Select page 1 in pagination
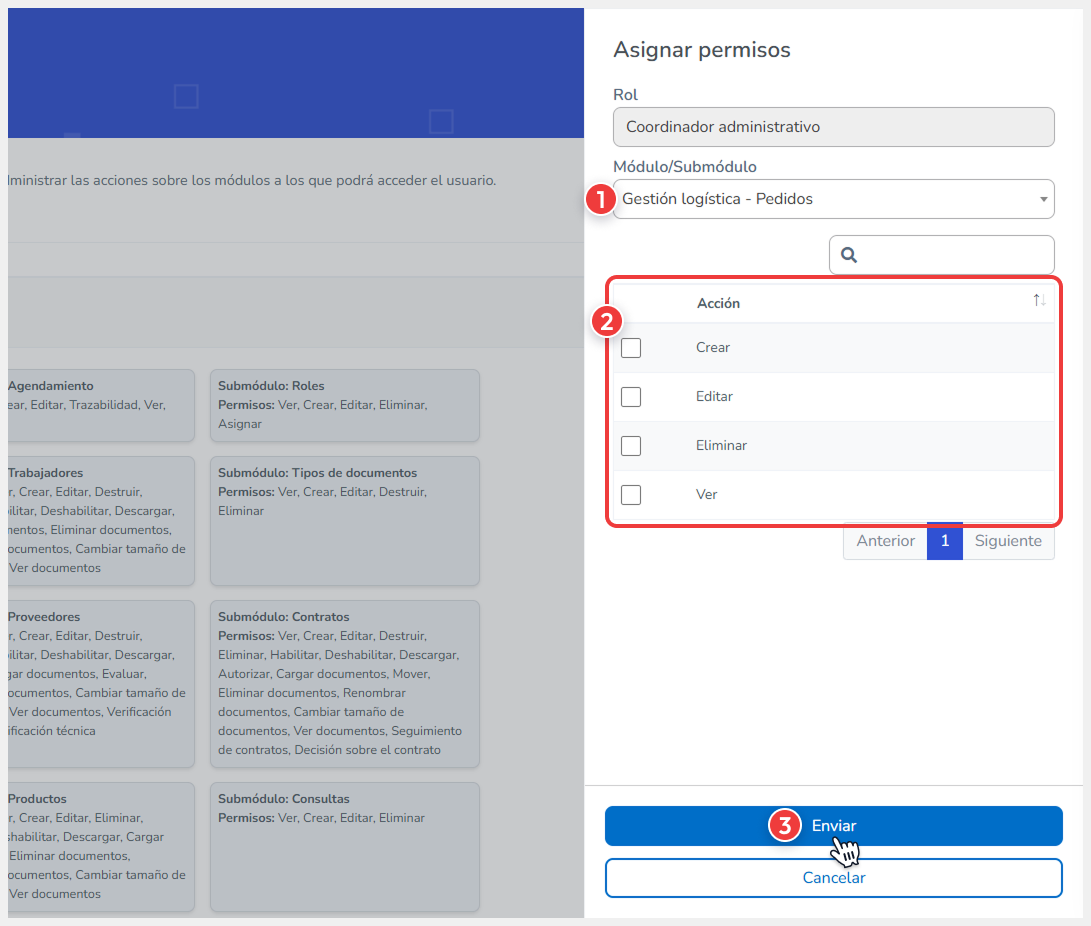This screenshot has height=926, width=1091. pos(945,541)
